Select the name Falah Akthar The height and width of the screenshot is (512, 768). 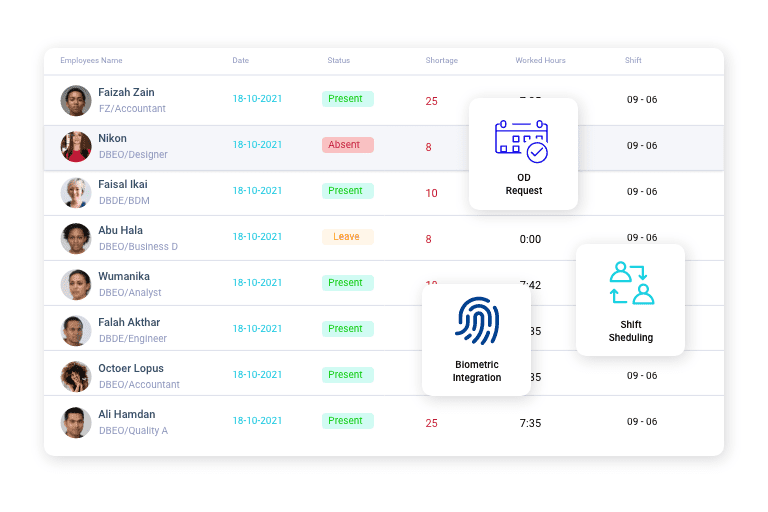click(129, 322)
